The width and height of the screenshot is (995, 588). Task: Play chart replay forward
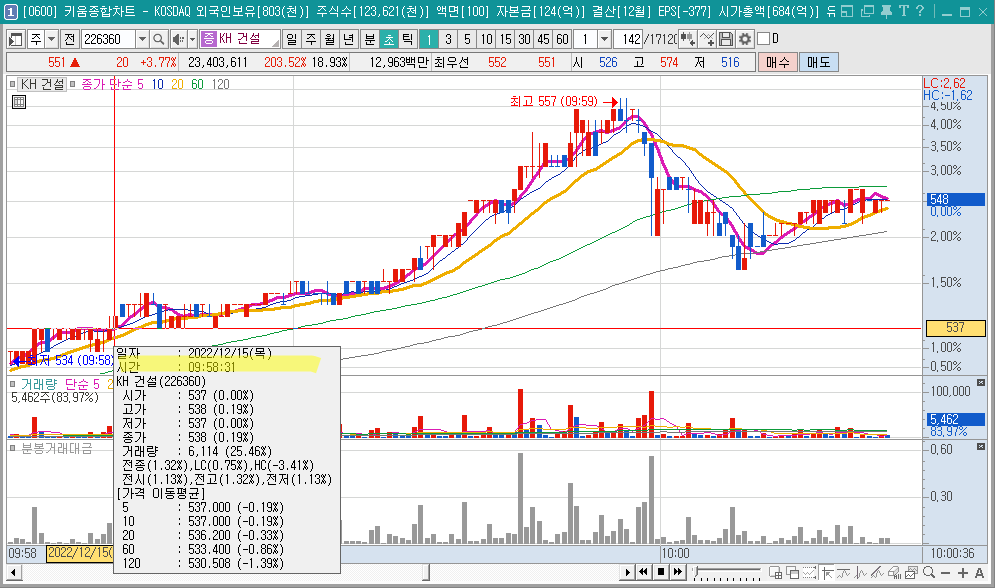click(x=627, y=572)
